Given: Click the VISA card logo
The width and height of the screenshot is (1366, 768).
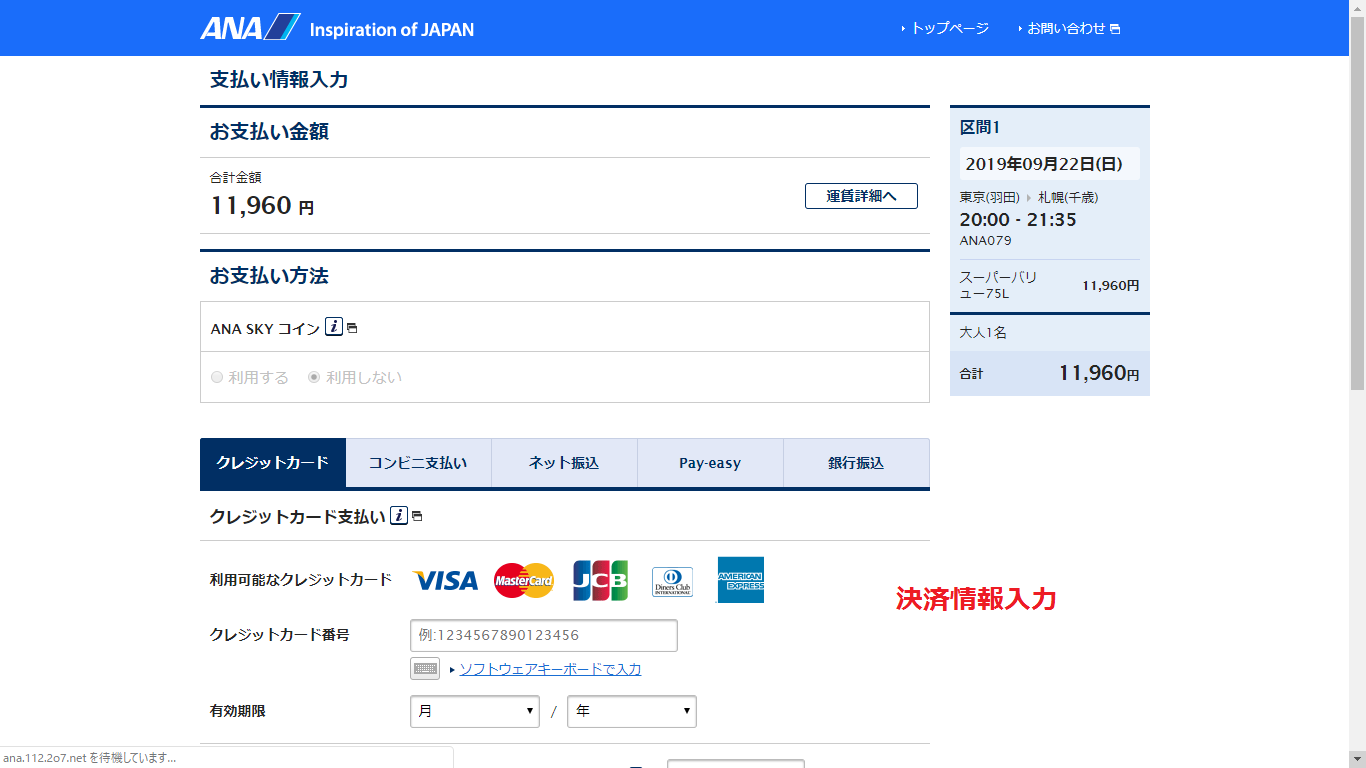Looking at the screenshot, I should (x=445, y=580).
